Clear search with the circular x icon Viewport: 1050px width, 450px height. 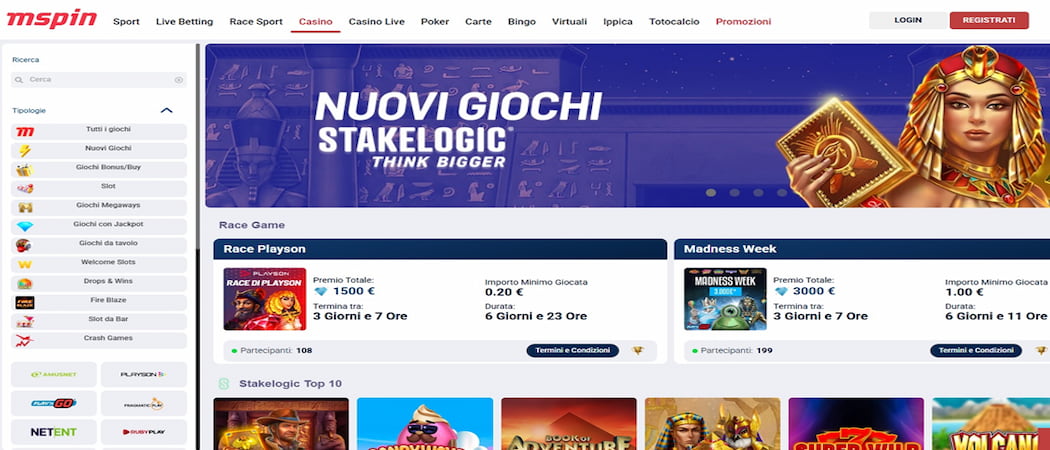click(179, 80)
